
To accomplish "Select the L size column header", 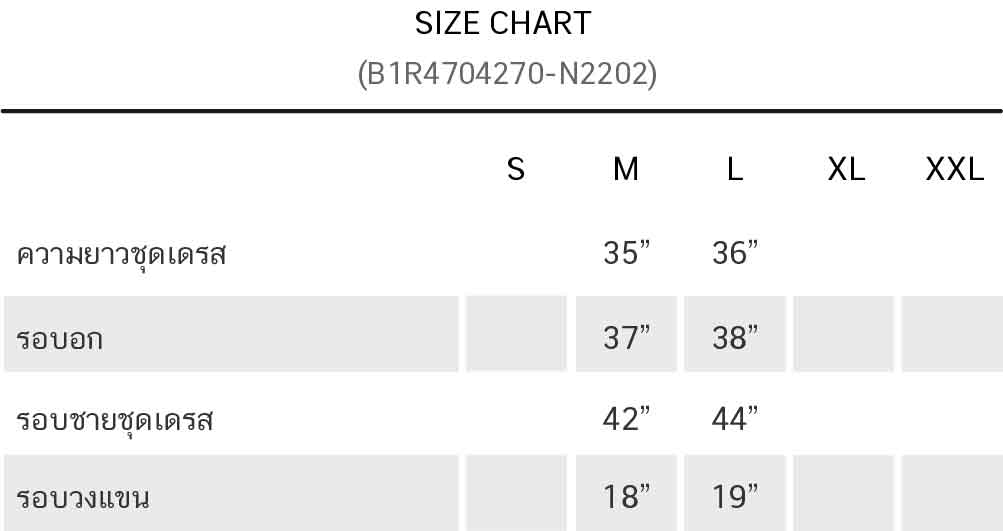I will point(735,170).
